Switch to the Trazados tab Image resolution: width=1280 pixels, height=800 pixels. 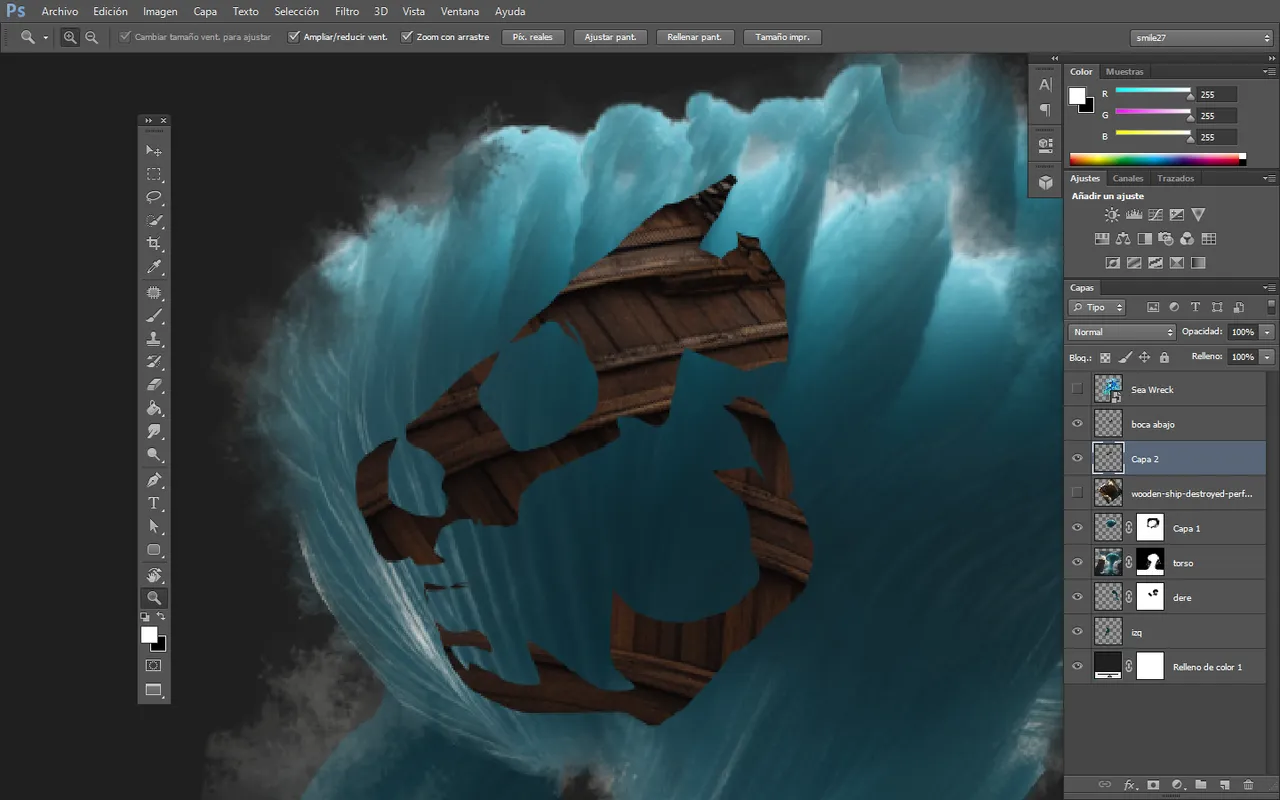point(1176,178)
